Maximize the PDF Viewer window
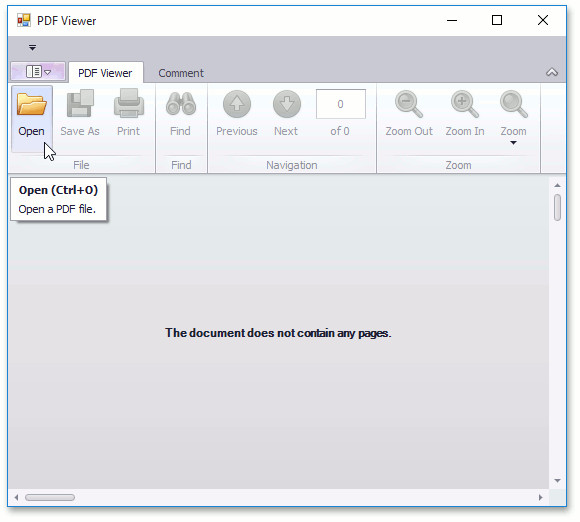The image size is (580, 522). click(497, 20)
